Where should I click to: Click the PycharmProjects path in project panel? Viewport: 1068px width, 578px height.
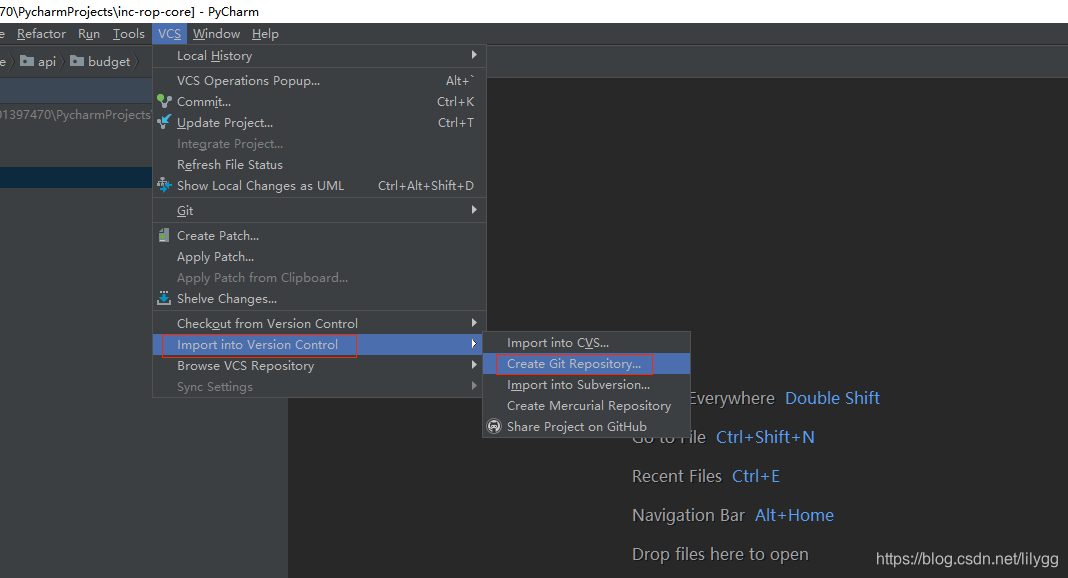pos(75,114)
